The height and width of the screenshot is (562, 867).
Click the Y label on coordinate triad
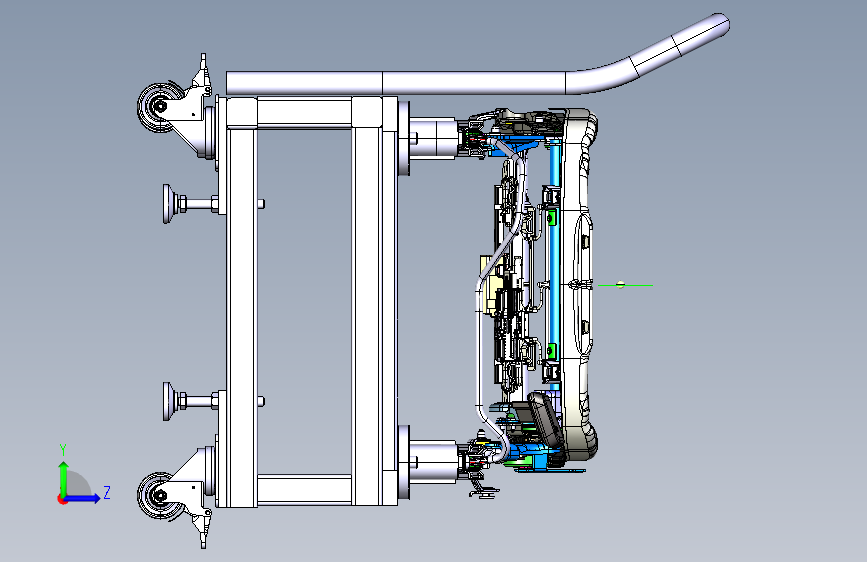click(63, 450)
